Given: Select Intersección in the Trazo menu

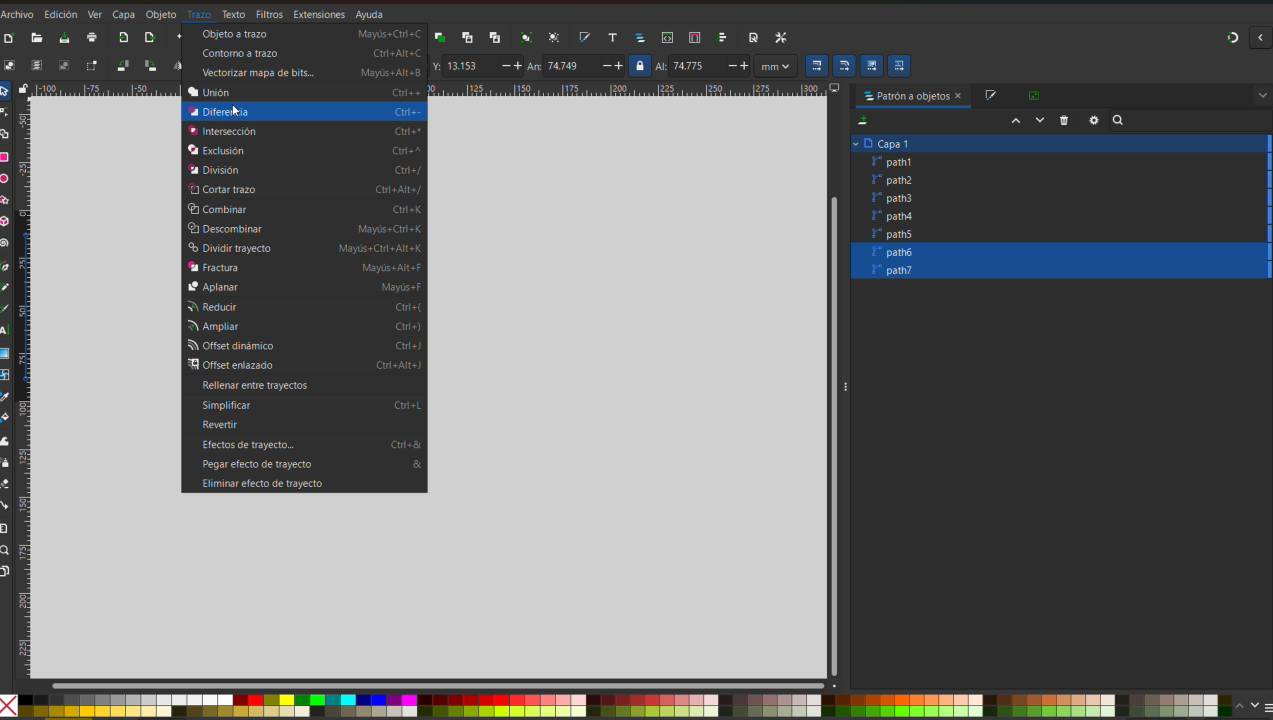Looking at the screenshot, I should click(x=304, y=131).
